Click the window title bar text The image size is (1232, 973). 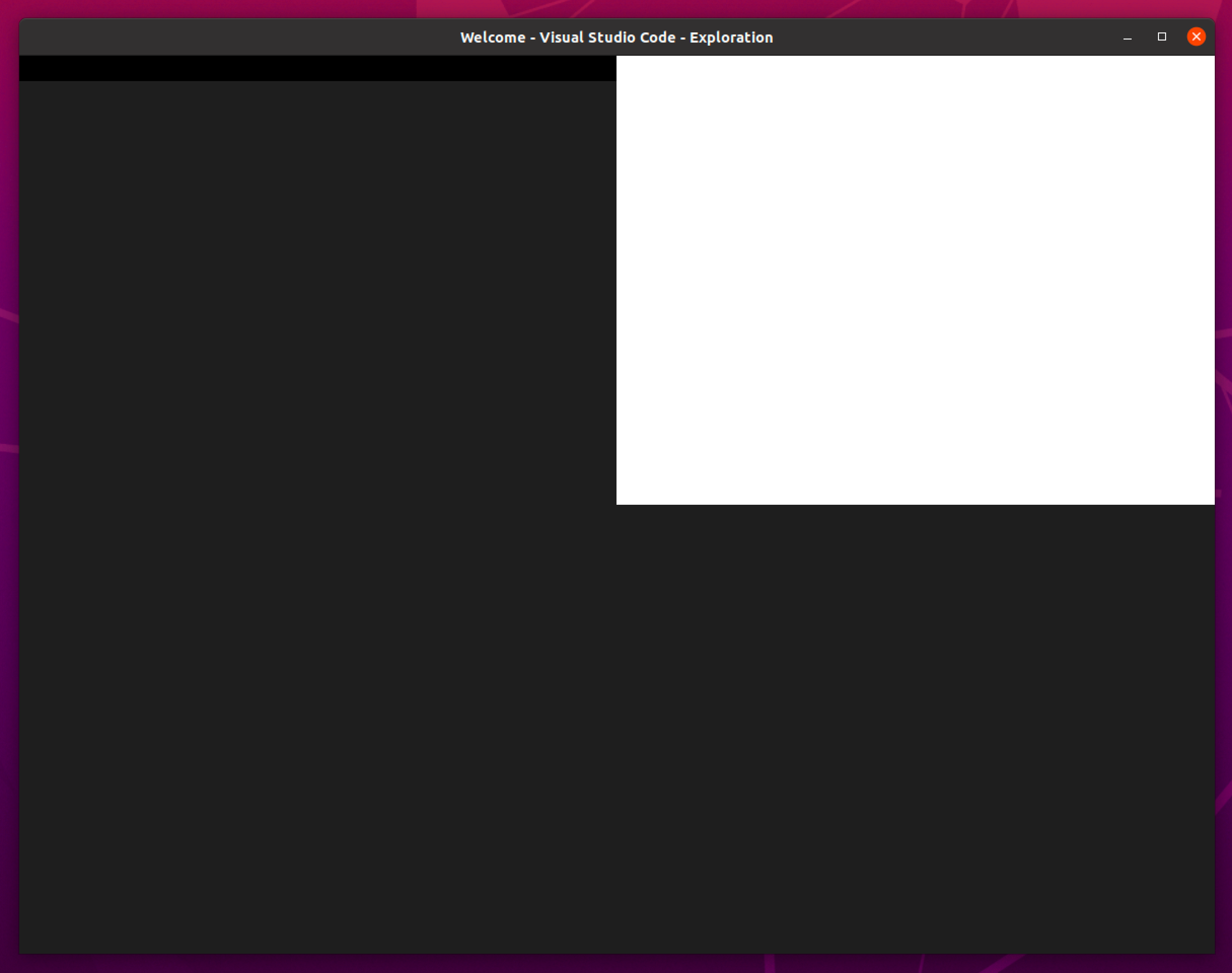click(x=617, y=36)
